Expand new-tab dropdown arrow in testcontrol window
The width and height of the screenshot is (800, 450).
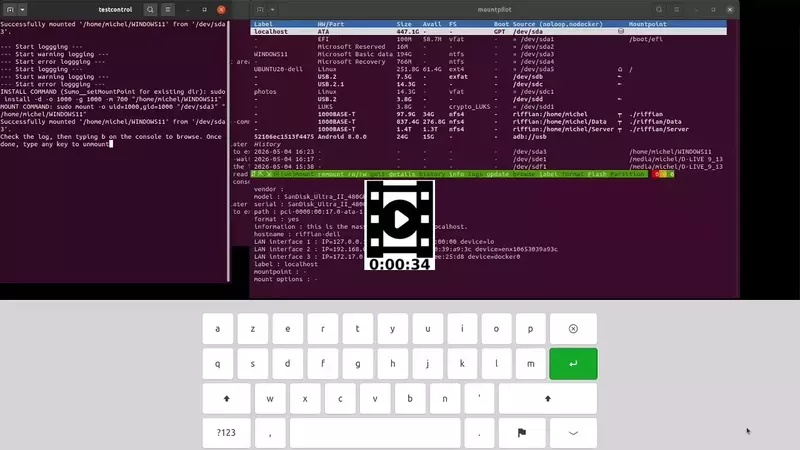pyautogui.click(x=22, y=9)
